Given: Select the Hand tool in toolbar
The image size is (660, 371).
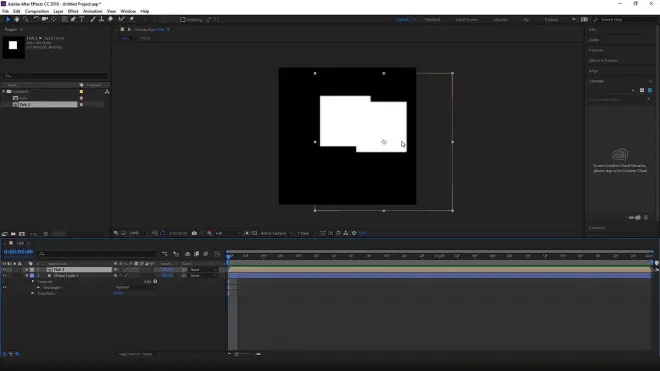Looking at the screenshot, I should click(16, 19).
